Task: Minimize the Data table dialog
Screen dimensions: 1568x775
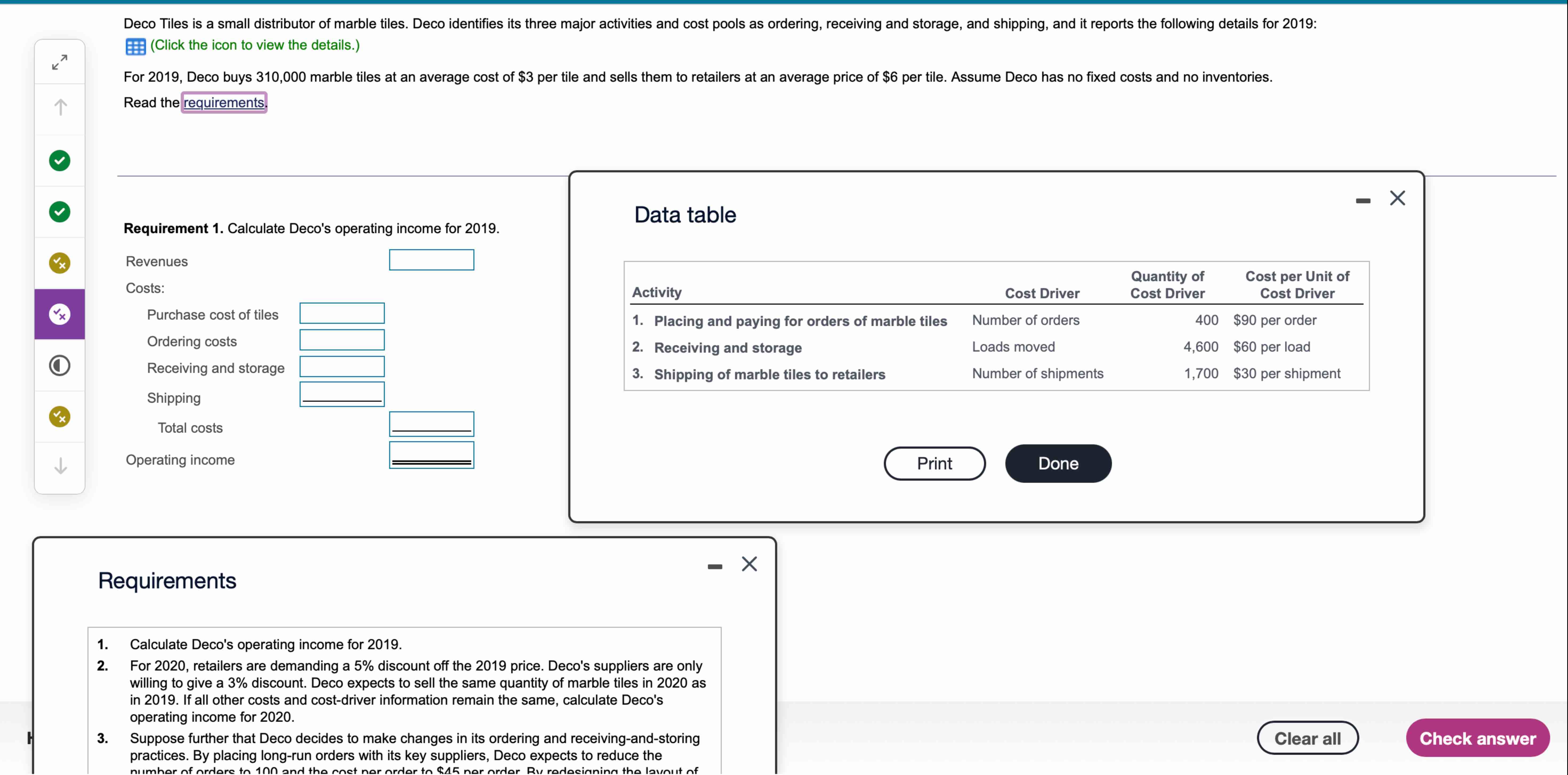Action: (1363, 201)
